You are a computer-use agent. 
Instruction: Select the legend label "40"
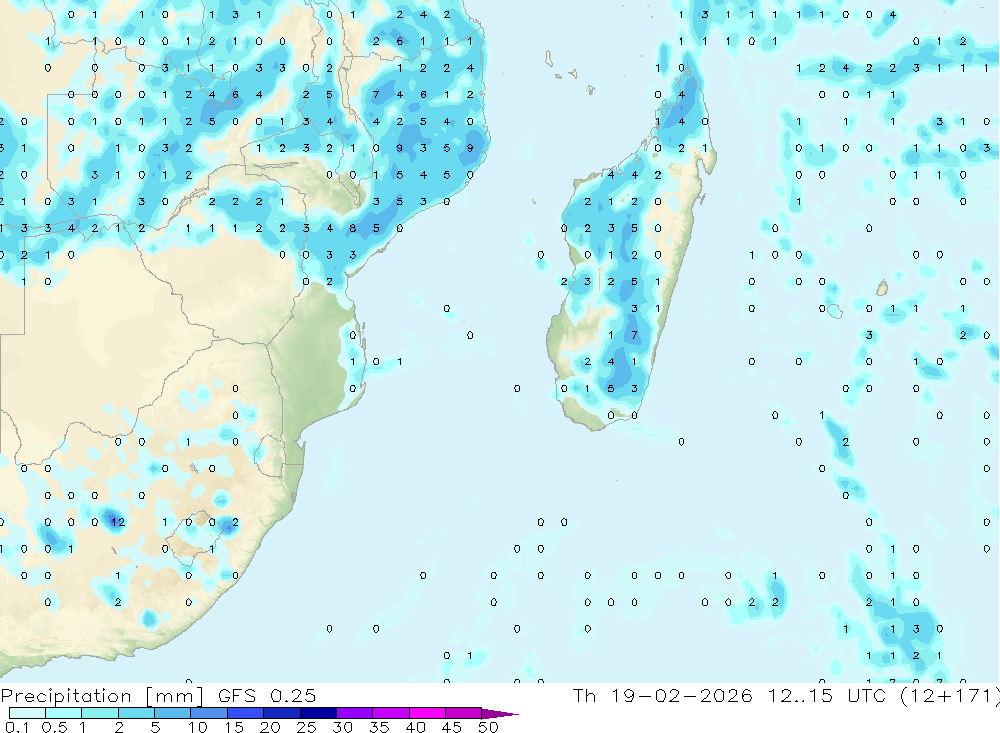416,727
